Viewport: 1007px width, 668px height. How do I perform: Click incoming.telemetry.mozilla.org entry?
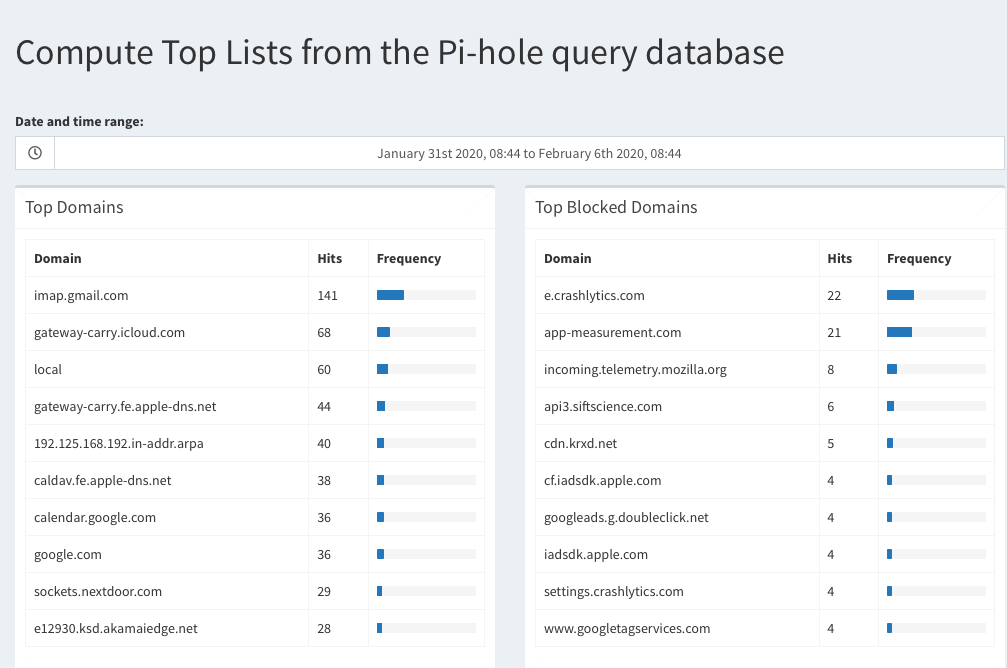(635, 369)
